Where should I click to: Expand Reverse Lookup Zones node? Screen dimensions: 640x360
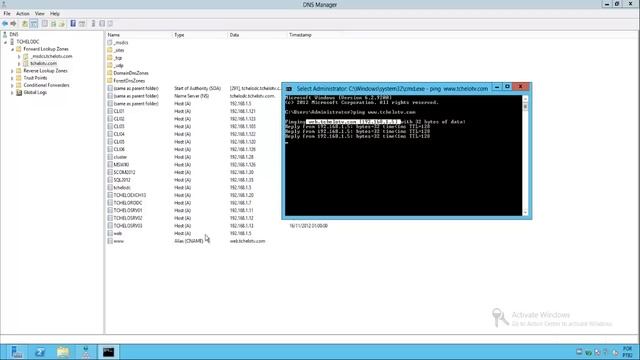[12, 71]
